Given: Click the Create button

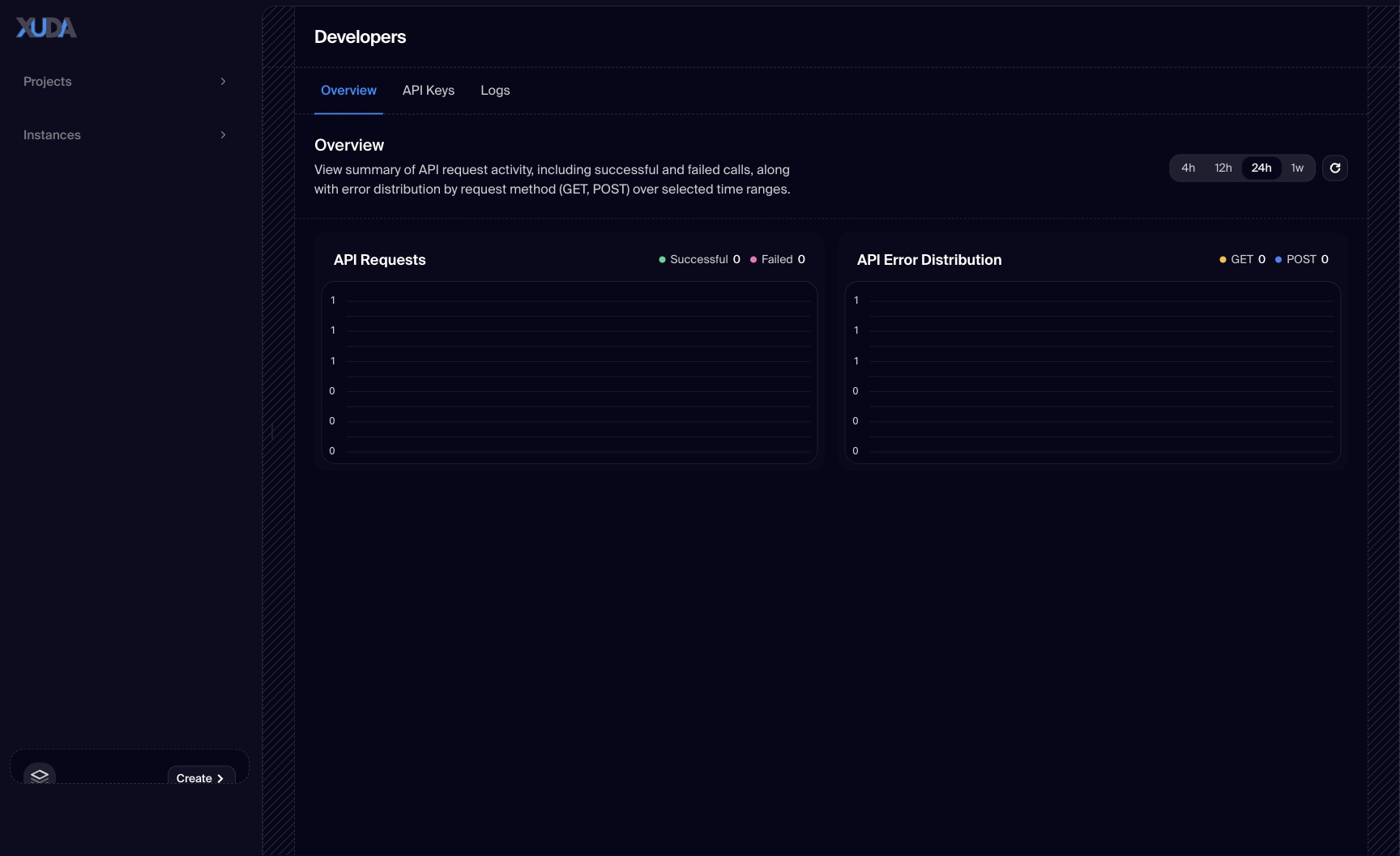Looking at the screenshot, I should [201, 777].
